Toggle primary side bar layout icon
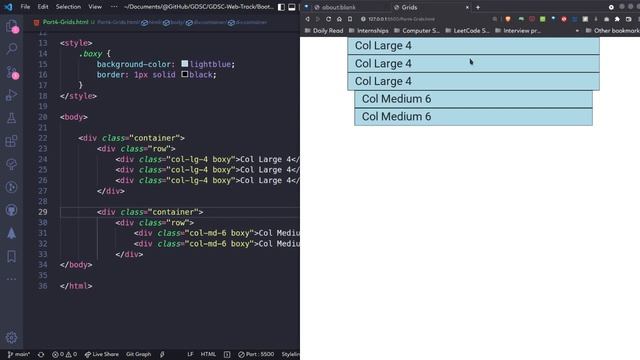 281,7
